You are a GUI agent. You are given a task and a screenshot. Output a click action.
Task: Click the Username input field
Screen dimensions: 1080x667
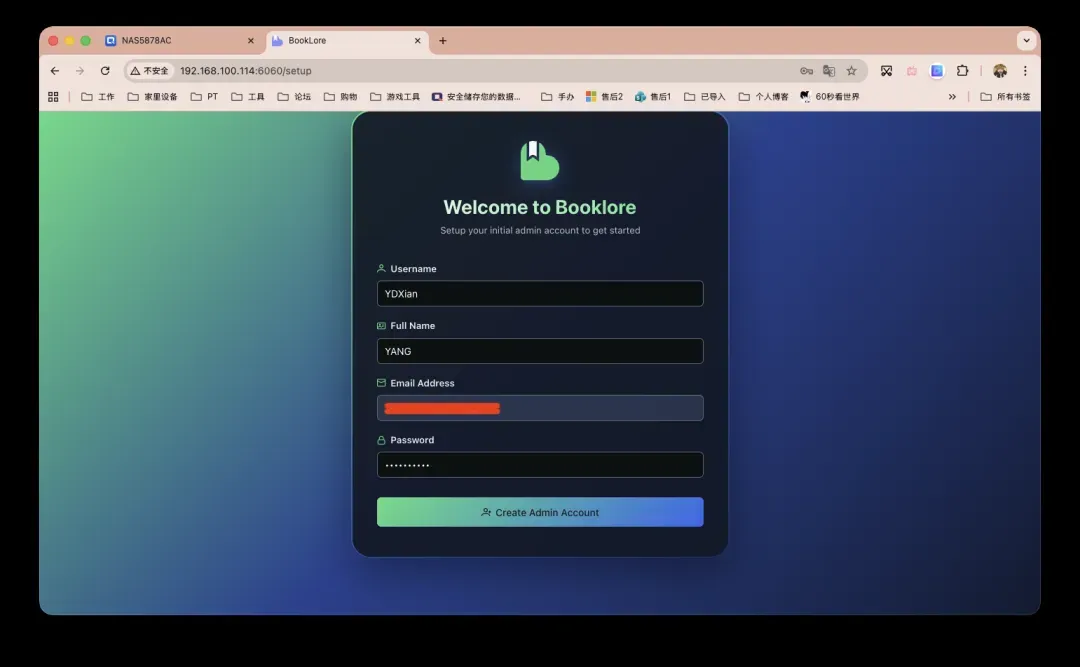[x=540, y=294]
